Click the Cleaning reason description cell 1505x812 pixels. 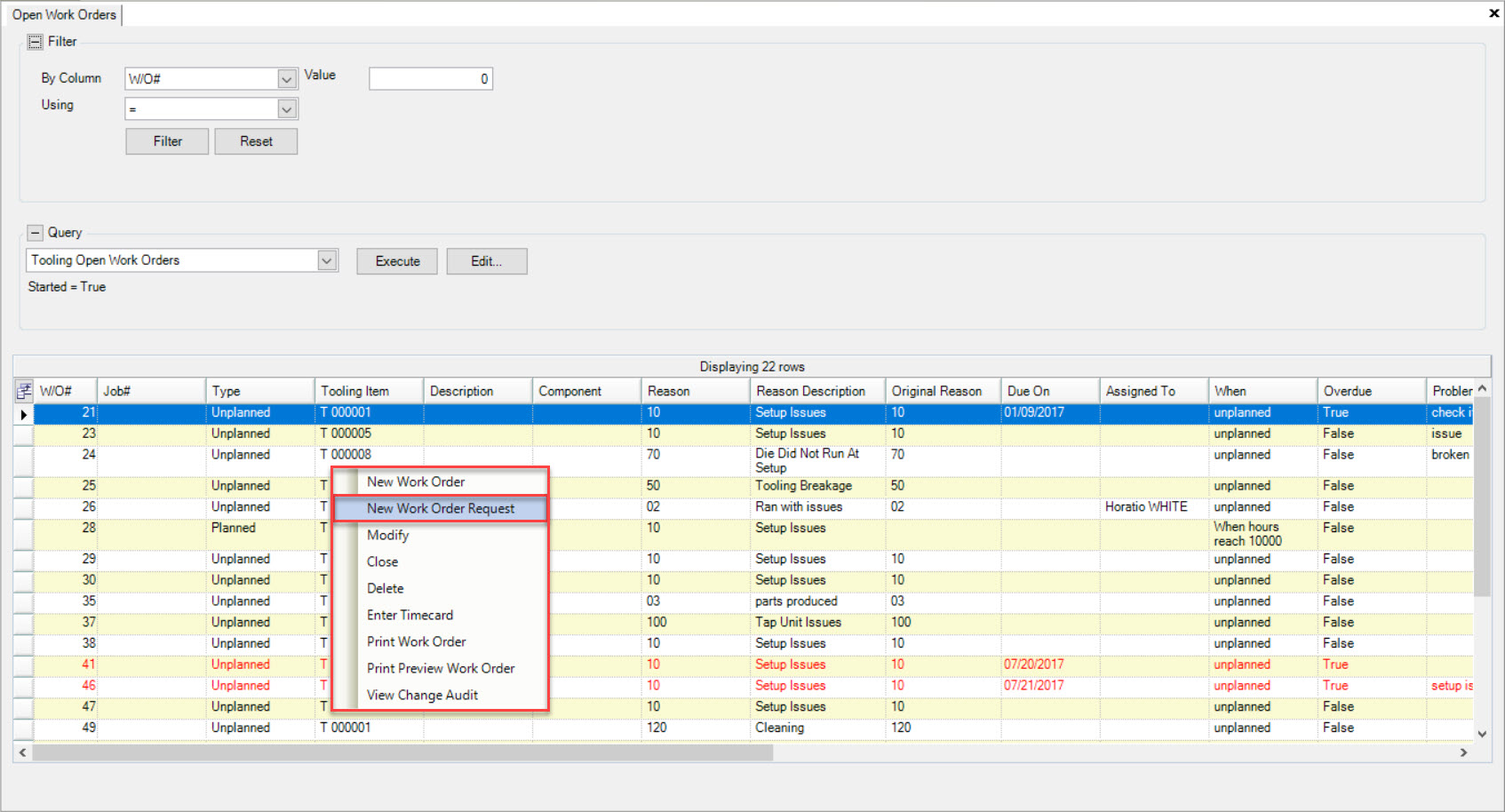(818, 728)
